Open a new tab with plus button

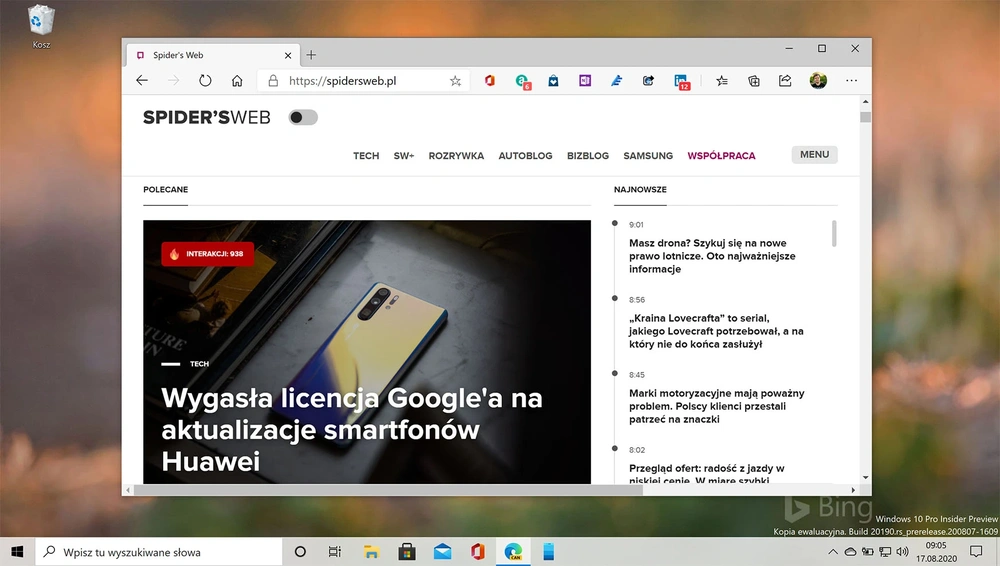click(311, 55)
